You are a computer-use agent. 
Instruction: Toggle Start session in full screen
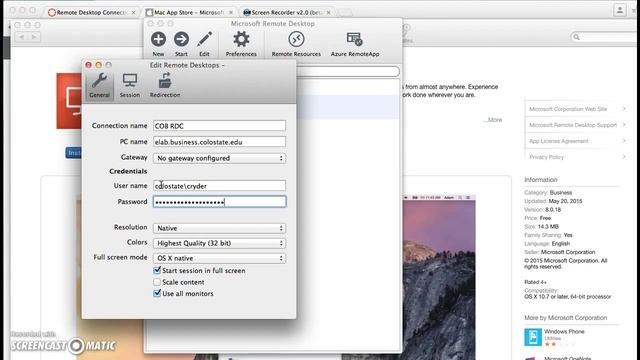point(157,270)
